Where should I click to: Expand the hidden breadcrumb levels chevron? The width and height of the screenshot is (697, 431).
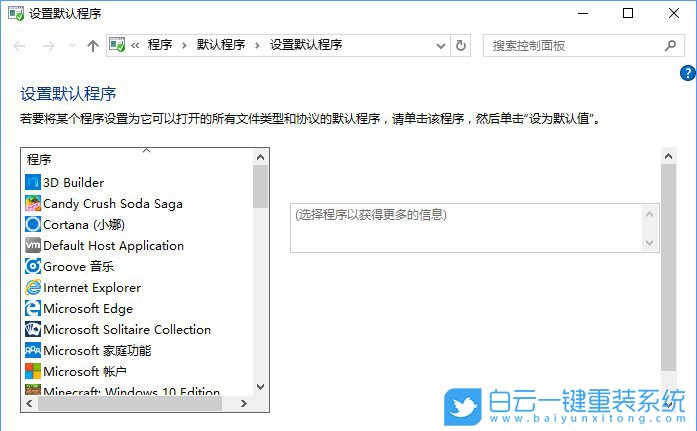(x=135, y=45)
